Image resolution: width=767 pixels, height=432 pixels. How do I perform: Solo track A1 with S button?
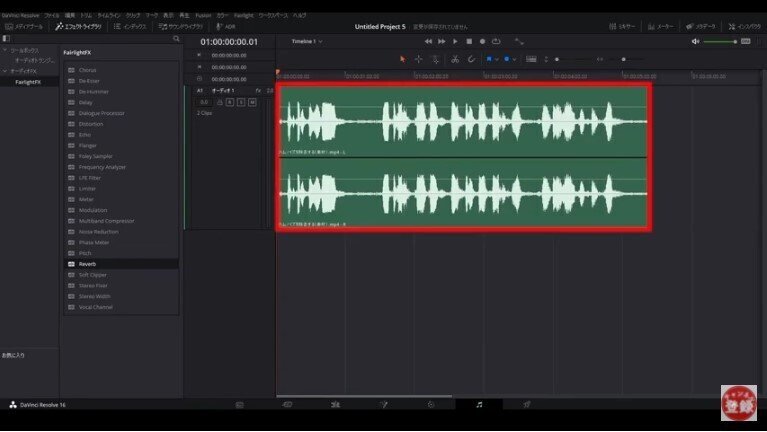(x=241, y=102)
